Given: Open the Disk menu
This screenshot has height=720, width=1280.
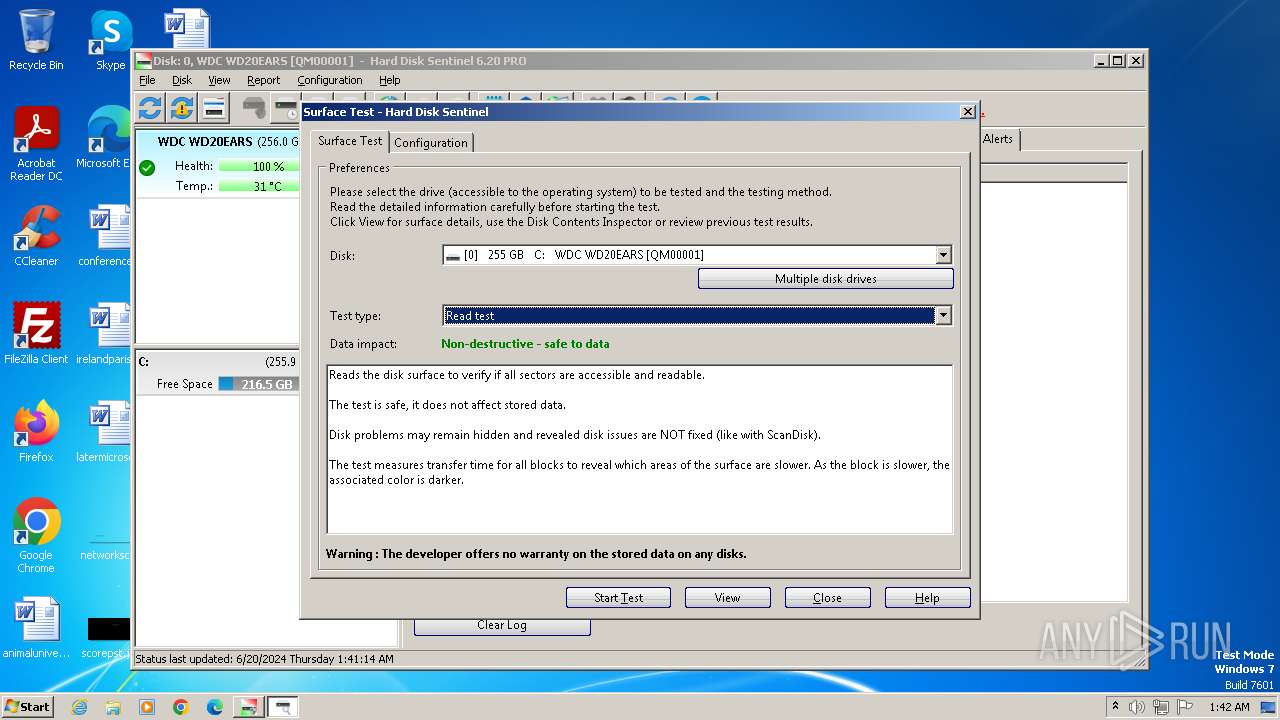Looking at the screenshot, I should click(x=181, y=80).
